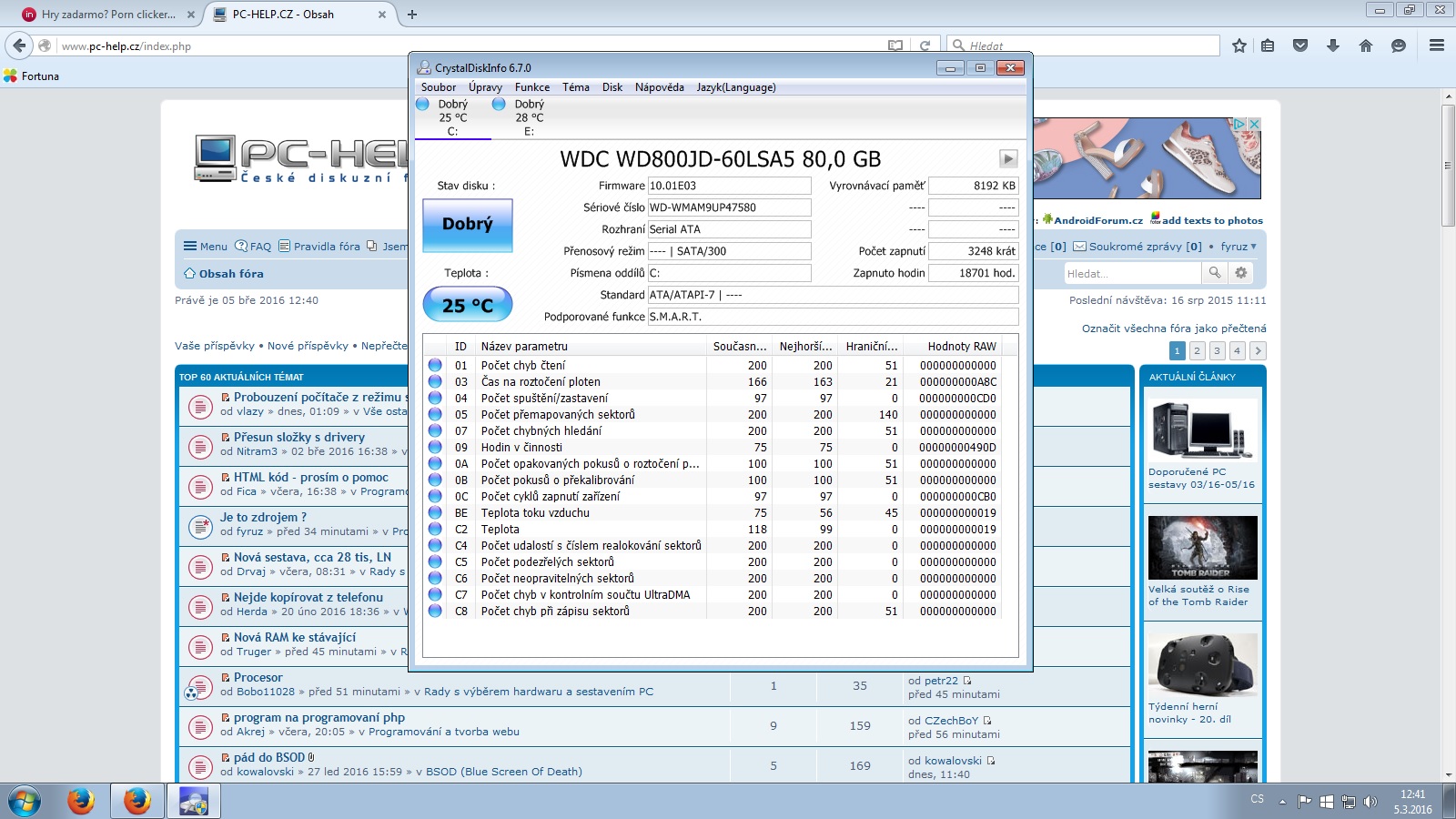Go to forum page 2

point(1197,351)
